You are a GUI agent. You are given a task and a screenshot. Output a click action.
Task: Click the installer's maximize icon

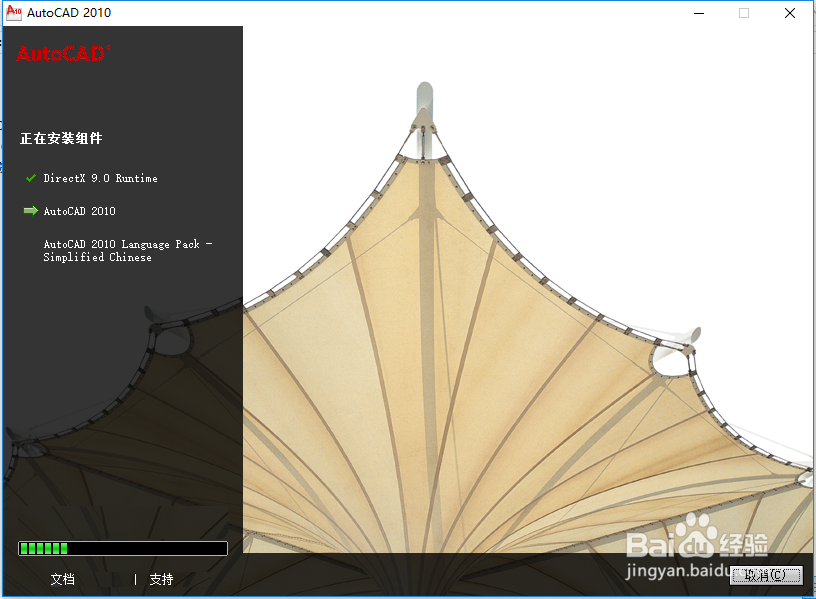742,13
